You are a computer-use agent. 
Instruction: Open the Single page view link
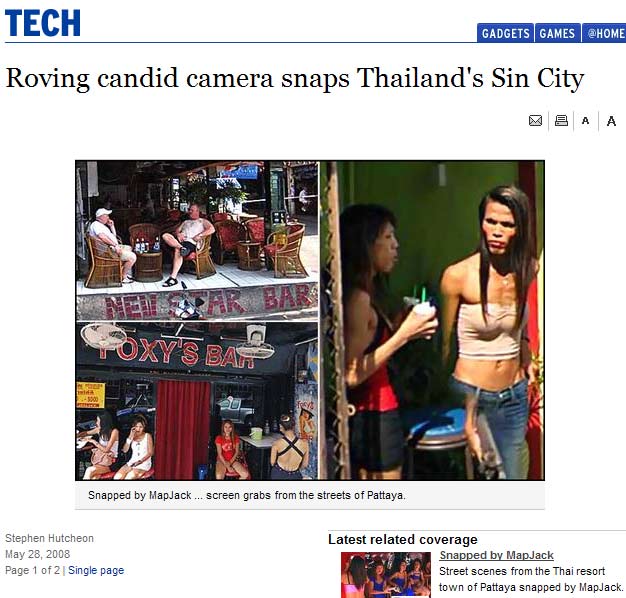96,570
